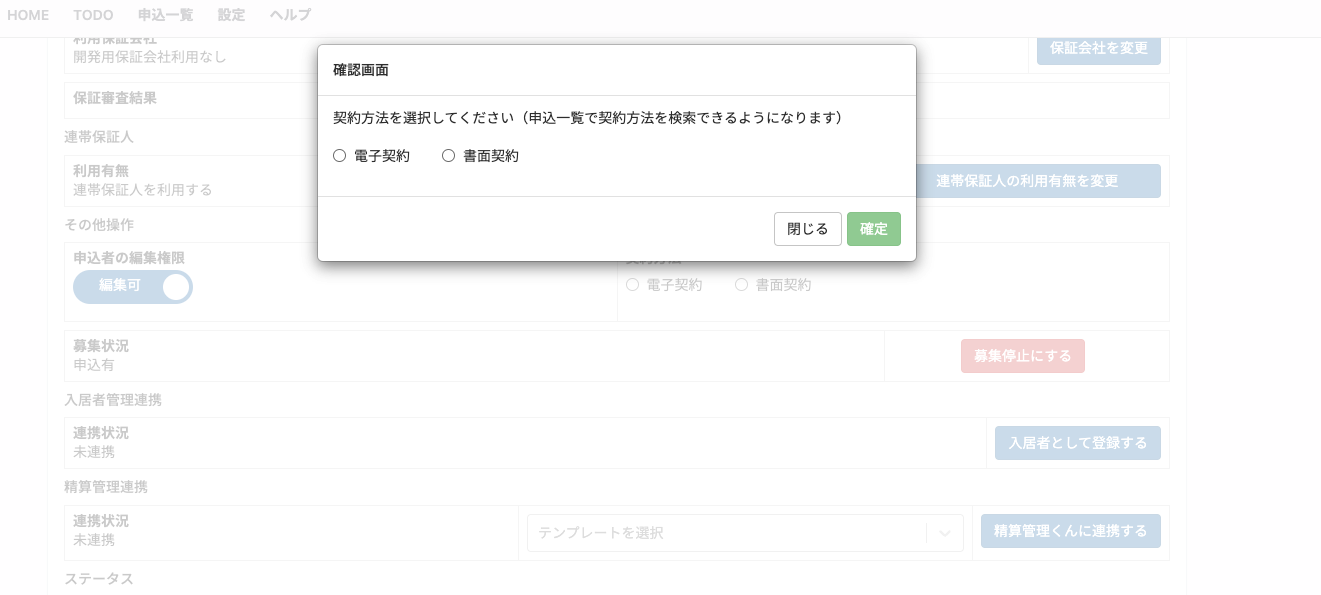
Task: Select background 書面契約 radio under 契約方法
Action: [741, 285]
